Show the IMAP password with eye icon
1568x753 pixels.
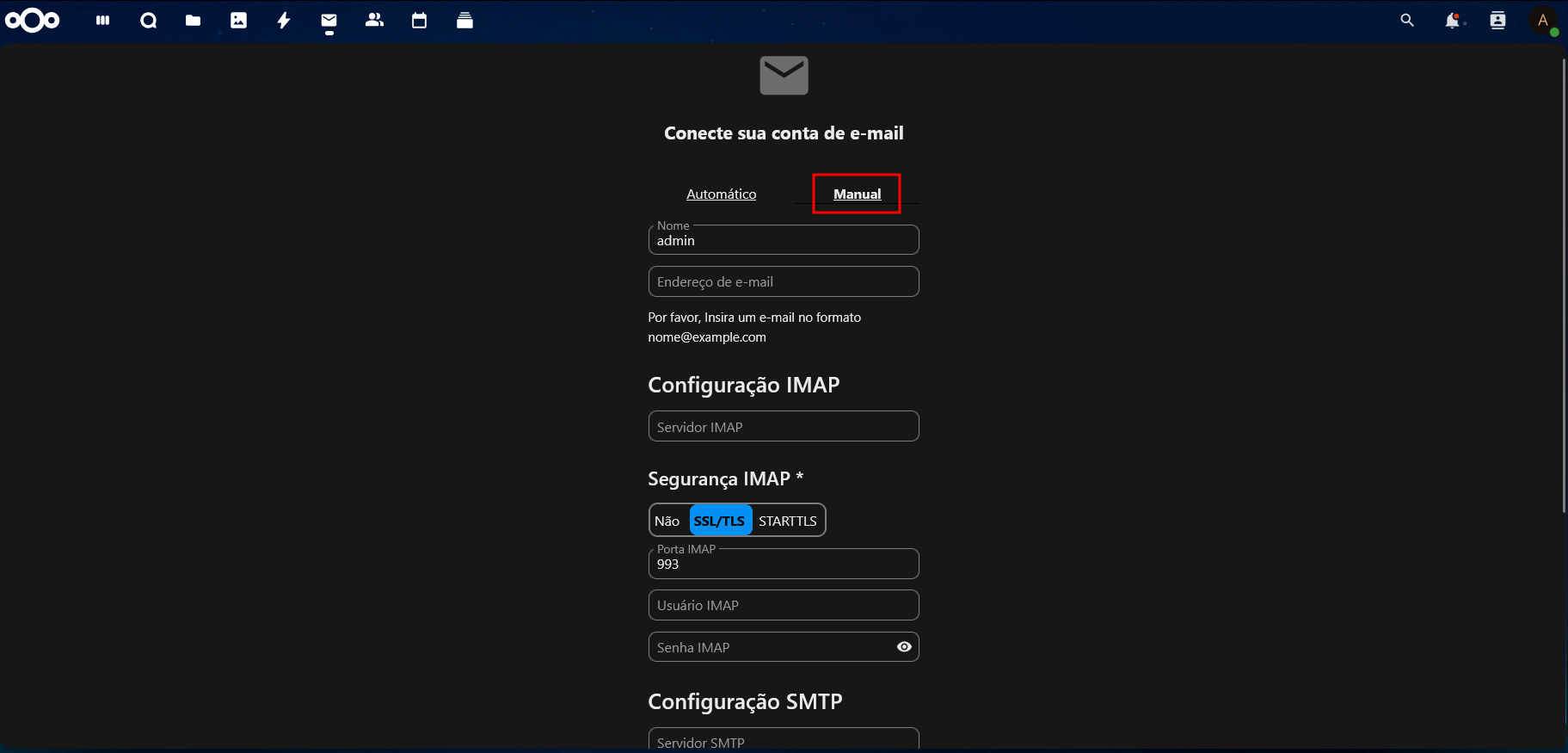[904, 647]
